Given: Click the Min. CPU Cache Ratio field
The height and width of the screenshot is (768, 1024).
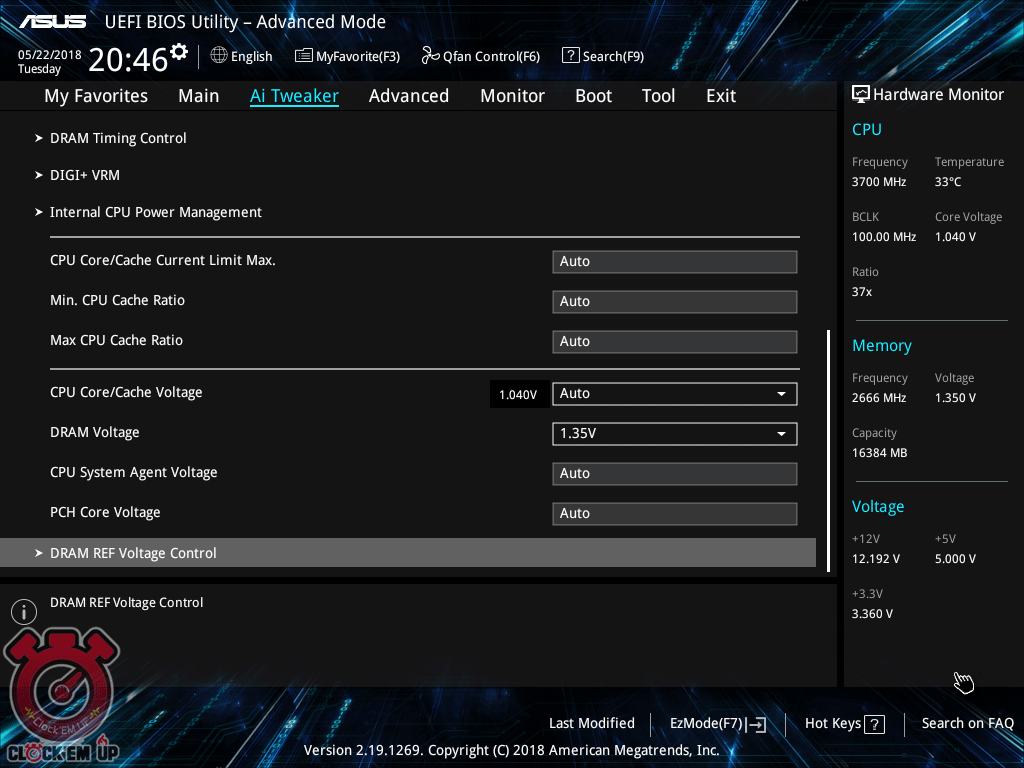Looking at the screenshot, I should [674, 302].
